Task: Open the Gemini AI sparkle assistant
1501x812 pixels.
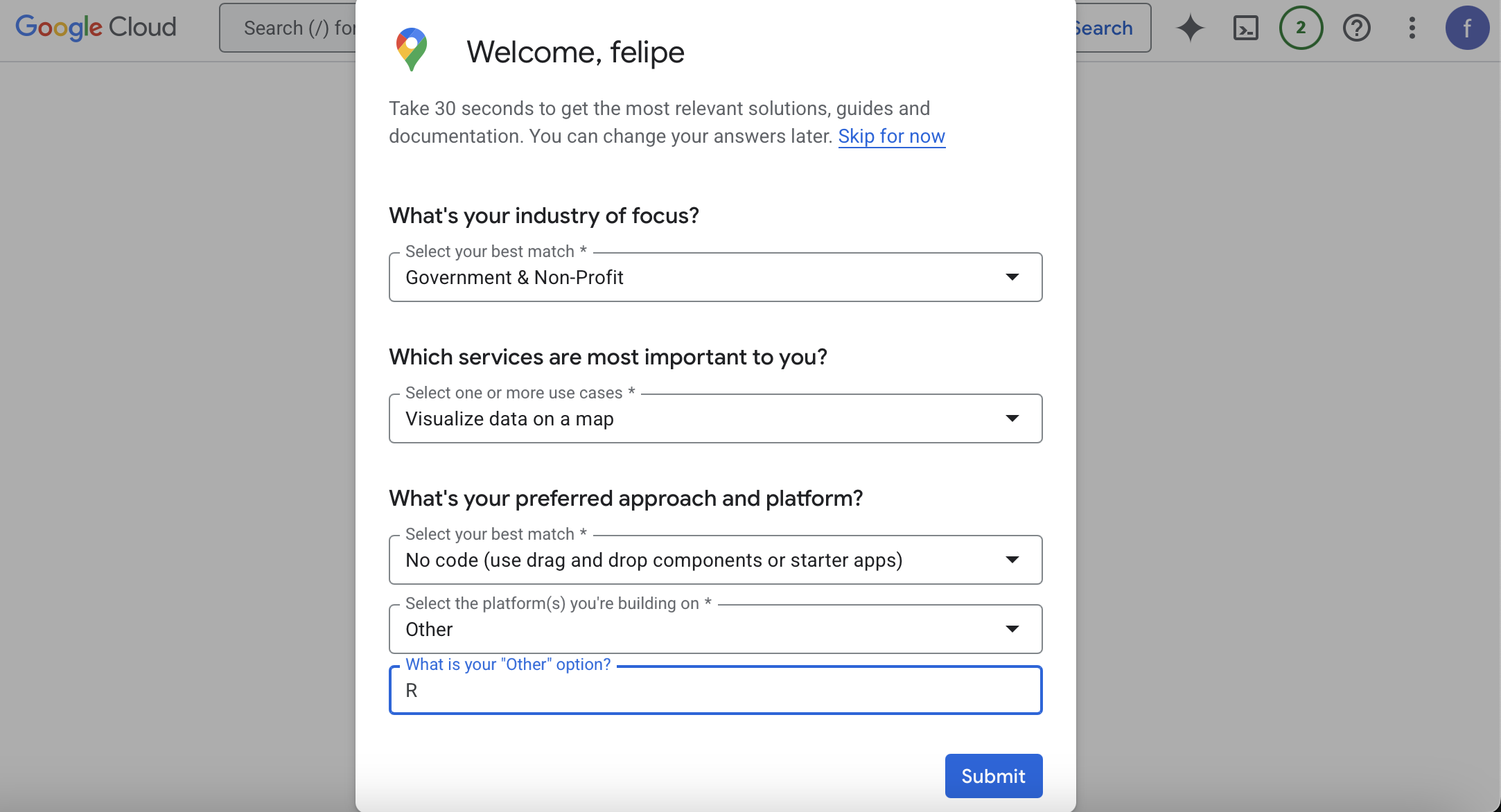Action: pos(1191,28)
